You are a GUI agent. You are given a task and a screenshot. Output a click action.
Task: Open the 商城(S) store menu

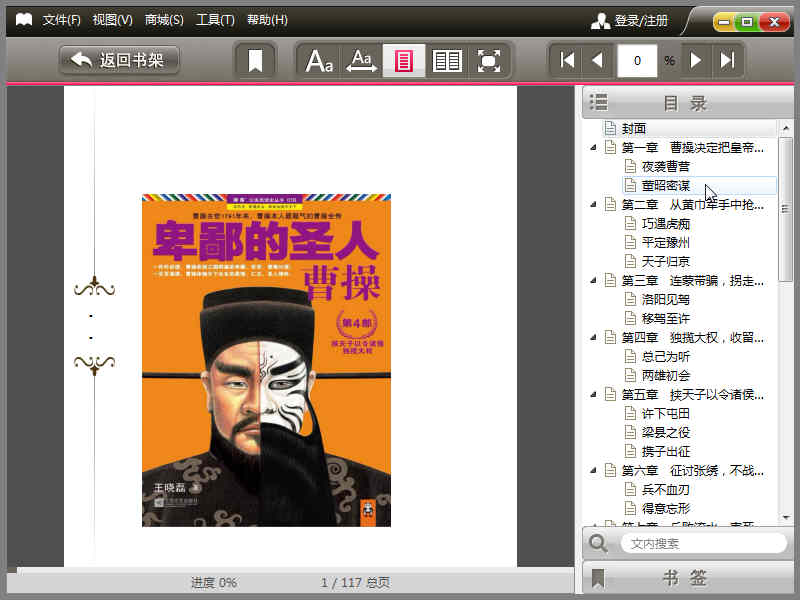tap(164, 20)
